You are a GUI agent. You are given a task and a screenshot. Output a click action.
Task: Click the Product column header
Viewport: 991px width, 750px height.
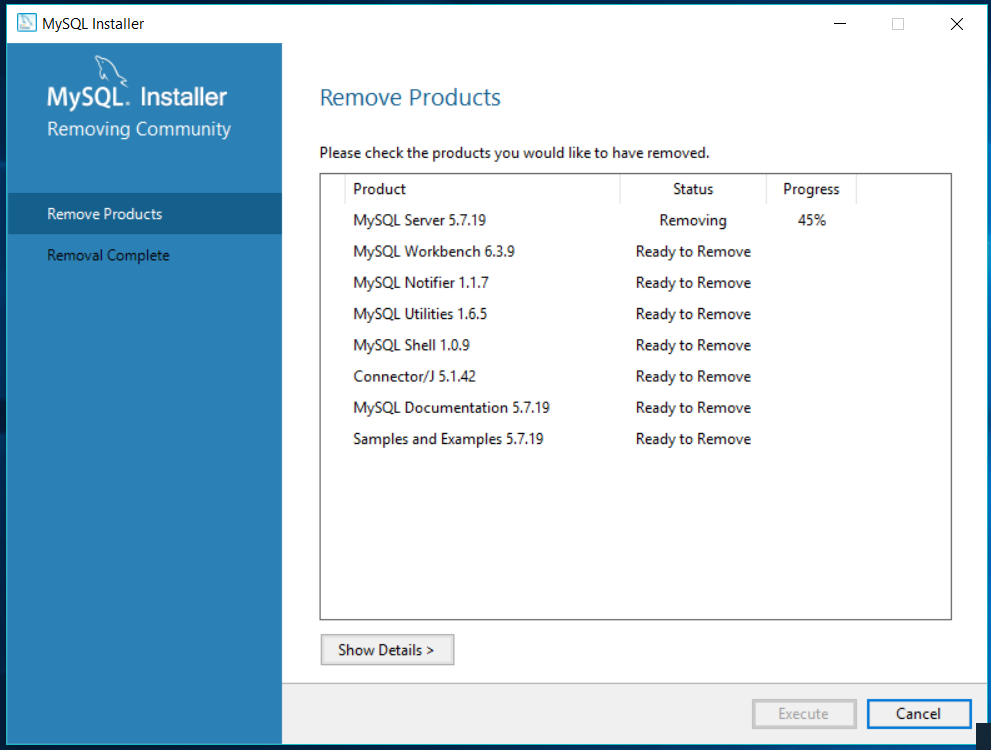pyautogui.click(x=482, y=189)
